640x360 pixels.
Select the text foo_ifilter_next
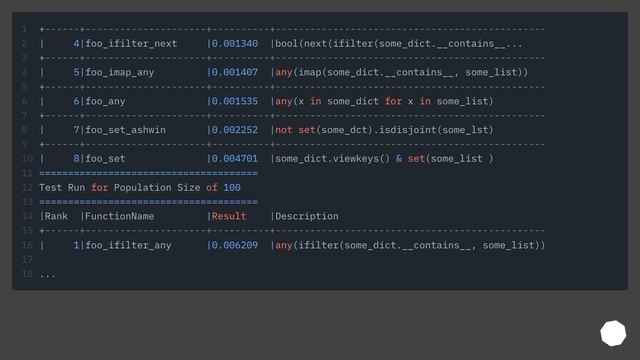[x=131, y=44]
